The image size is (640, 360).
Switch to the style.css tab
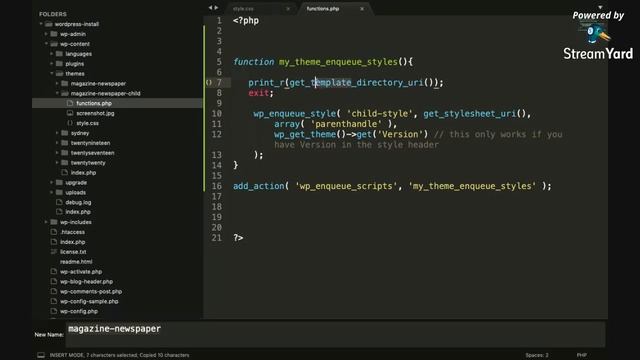[x=243, y=9]
